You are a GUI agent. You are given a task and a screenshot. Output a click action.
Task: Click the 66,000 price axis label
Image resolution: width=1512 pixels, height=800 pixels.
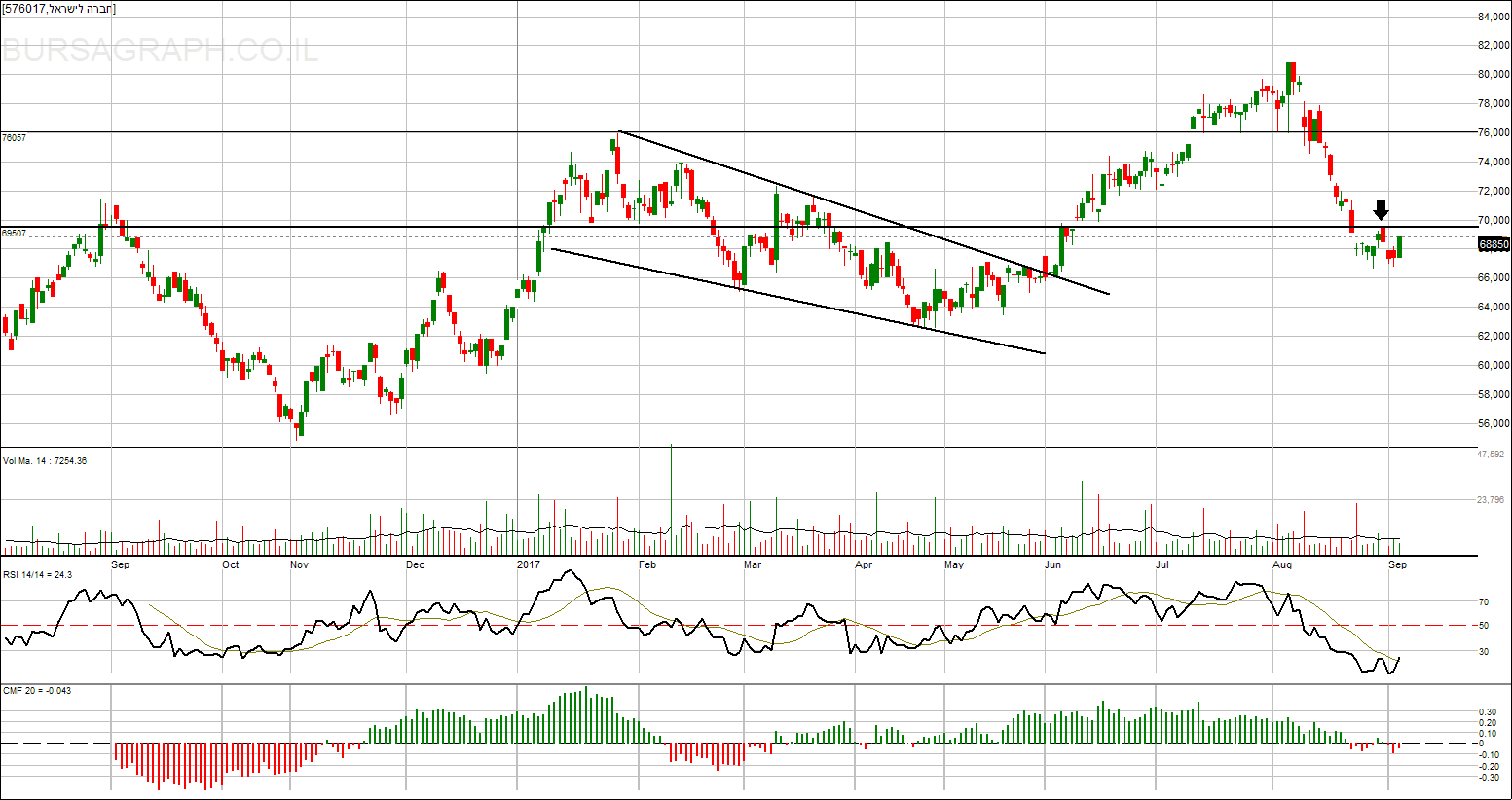(1494, 278)
